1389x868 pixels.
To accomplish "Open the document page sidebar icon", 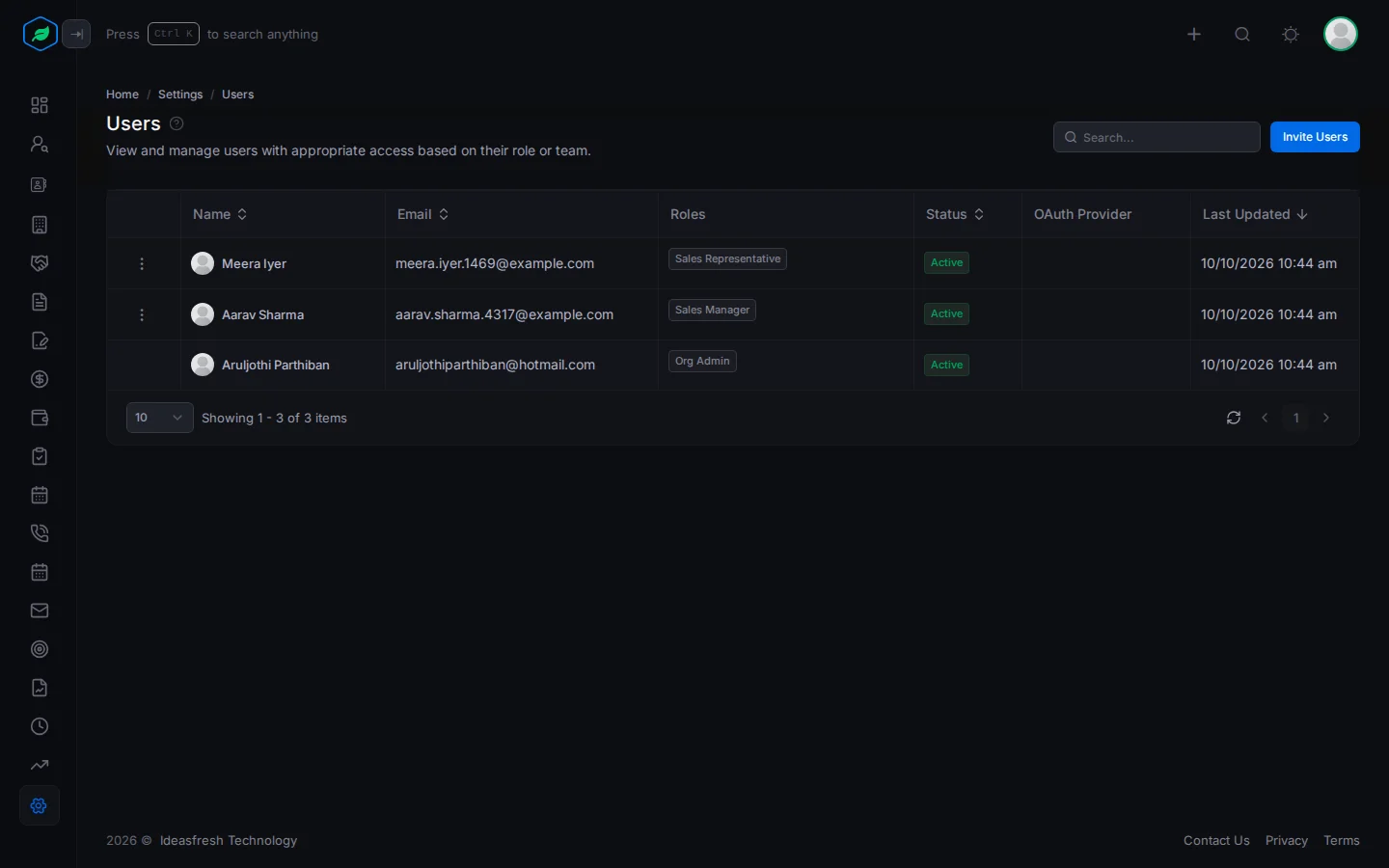I will (40, 302).
